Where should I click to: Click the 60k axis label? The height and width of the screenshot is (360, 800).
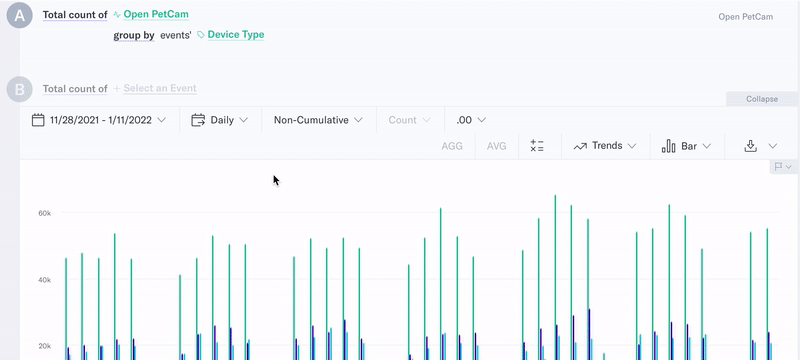point(45,213)
